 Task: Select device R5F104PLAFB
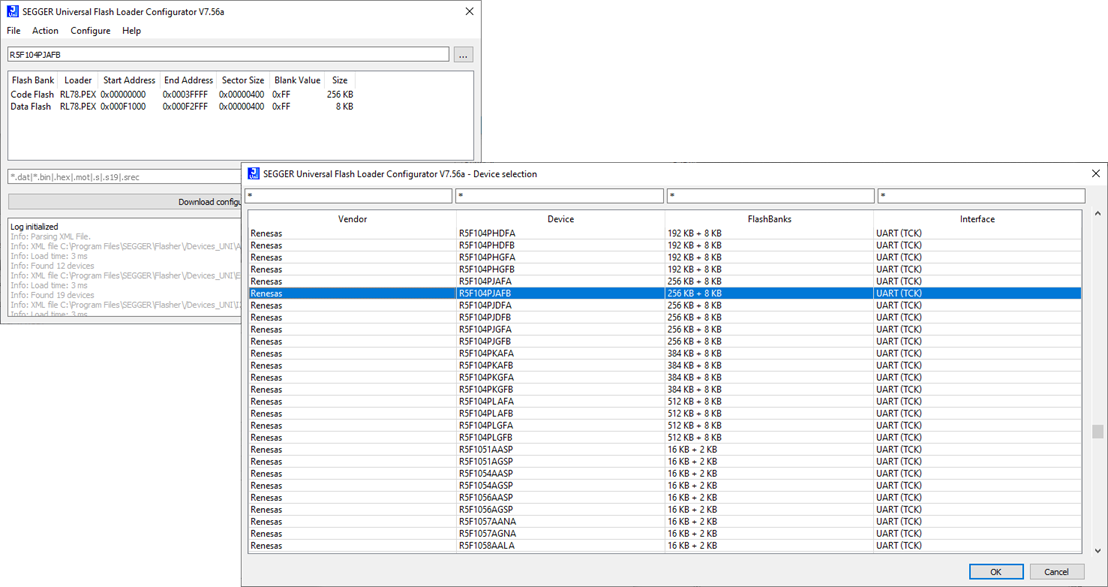[665, 413]
